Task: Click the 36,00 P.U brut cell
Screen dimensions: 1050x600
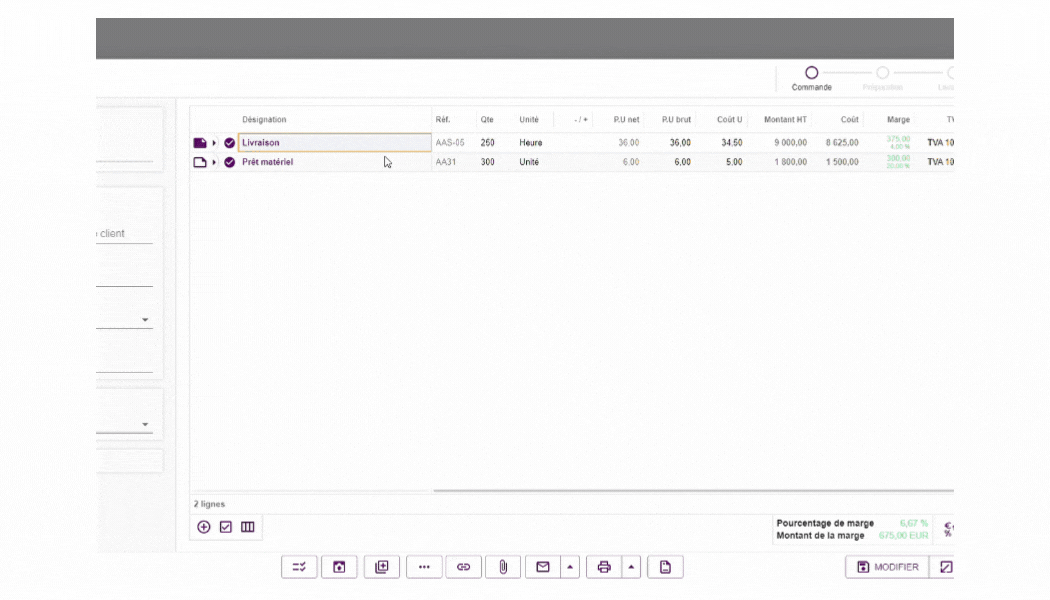Action: tap(680, 143)
